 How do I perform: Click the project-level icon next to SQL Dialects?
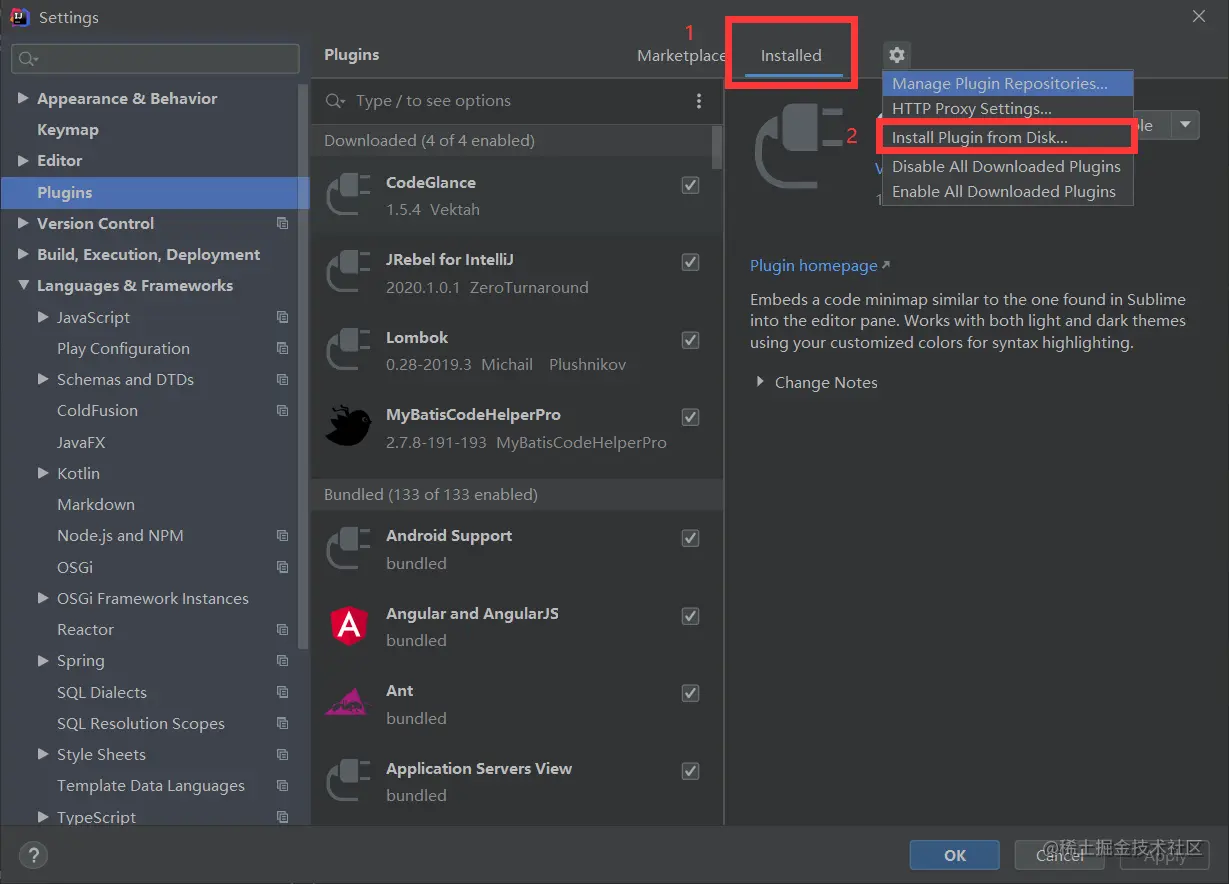(x=282, y=692)
